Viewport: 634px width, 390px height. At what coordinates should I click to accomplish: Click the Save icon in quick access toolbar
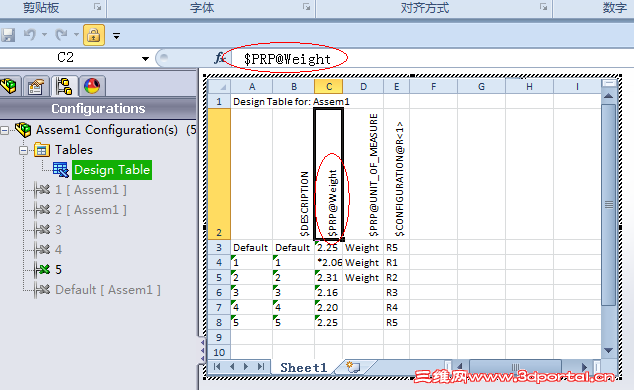pos(8,35)
